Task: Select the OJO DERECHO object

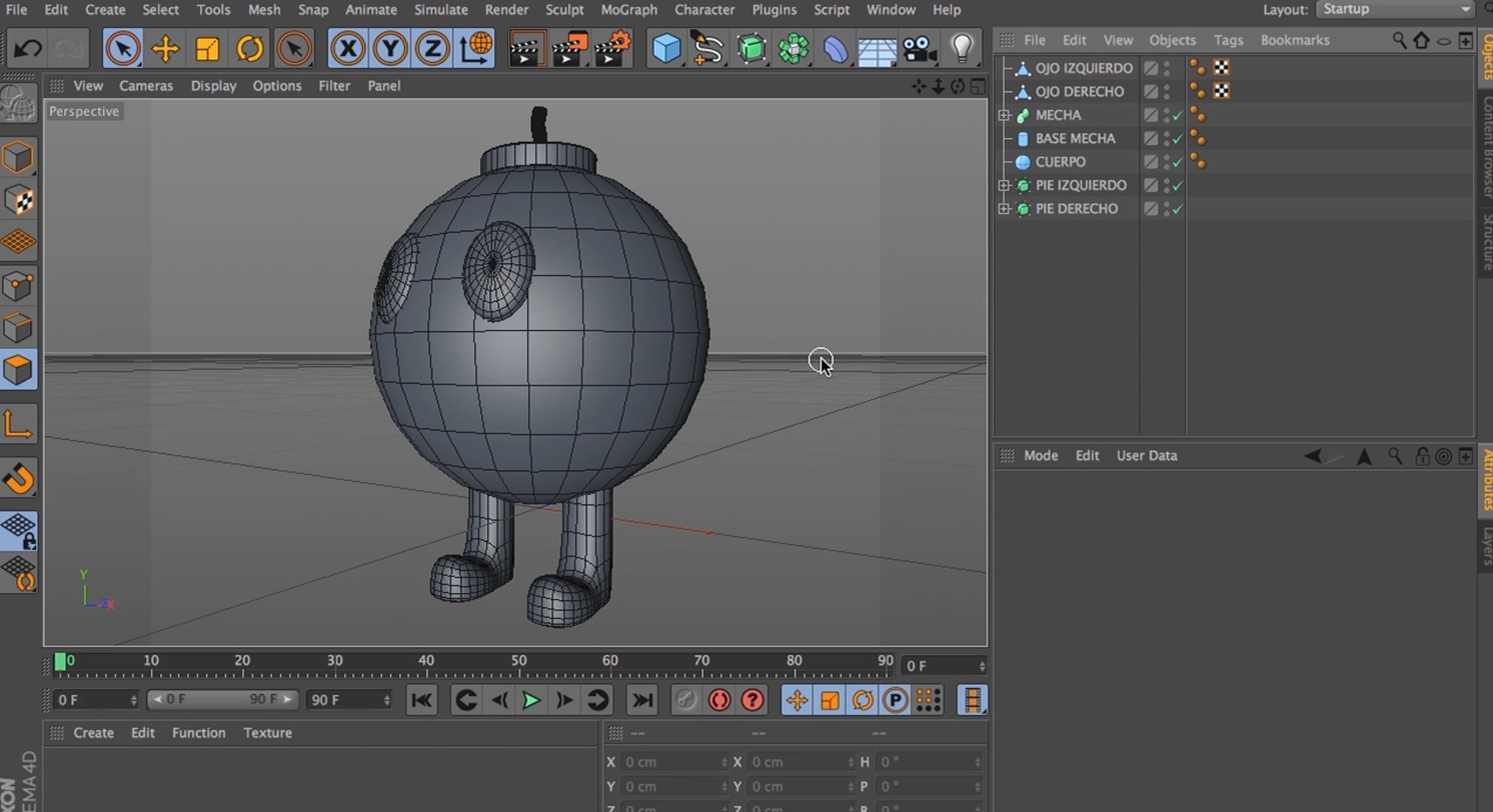Action: pyautogui.click(x=1079, y=91)
